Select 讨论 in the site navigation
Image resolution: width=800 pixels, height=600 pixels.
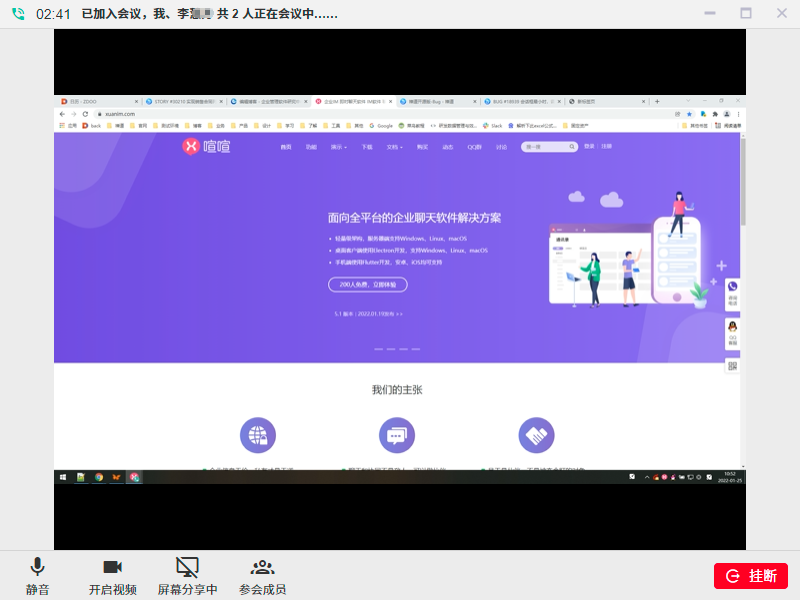(502, 147)
